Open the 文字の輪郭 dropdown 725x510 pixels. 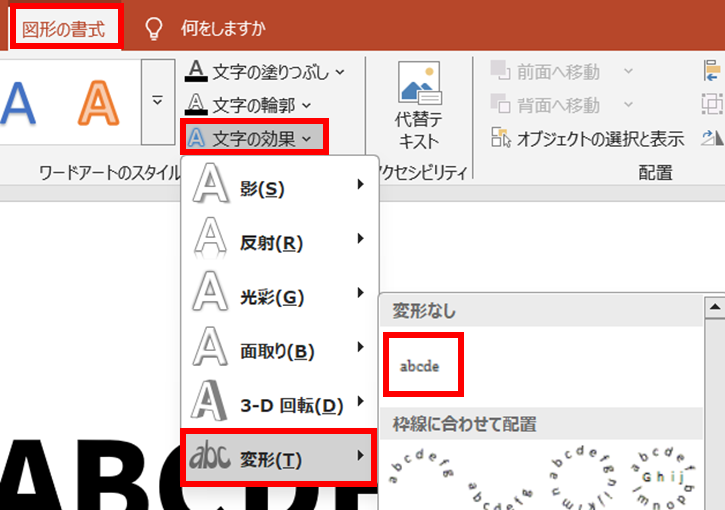coord(250,104)
